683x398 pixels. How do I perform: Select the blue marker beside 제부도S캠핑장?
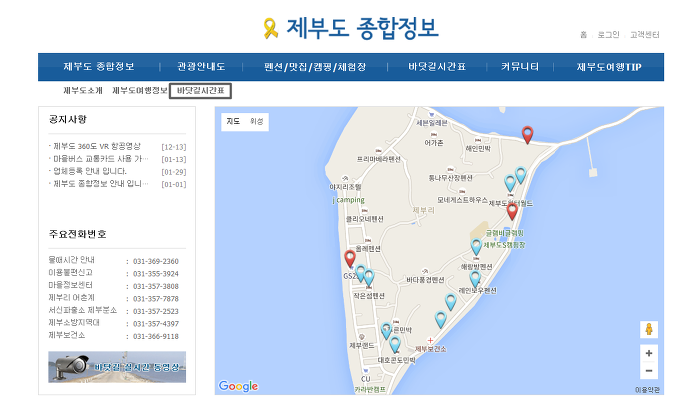coord(476,246)
